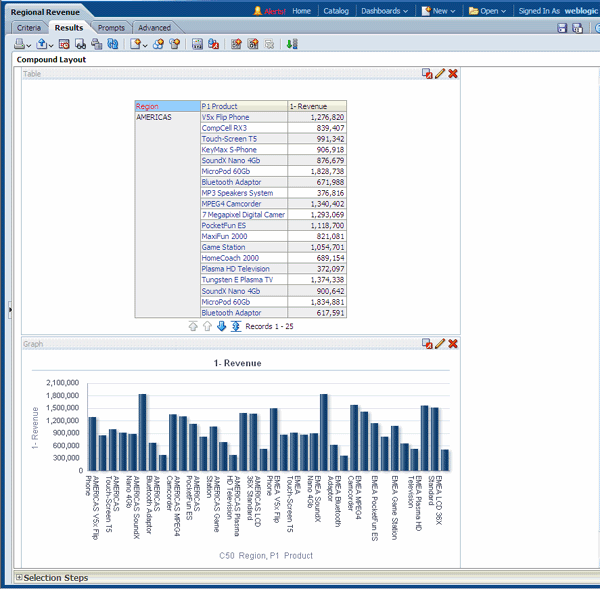Expand the Selection Steps pane
Image resolution: width=600 pixels, height=589 pixels.
click(18, 577)
